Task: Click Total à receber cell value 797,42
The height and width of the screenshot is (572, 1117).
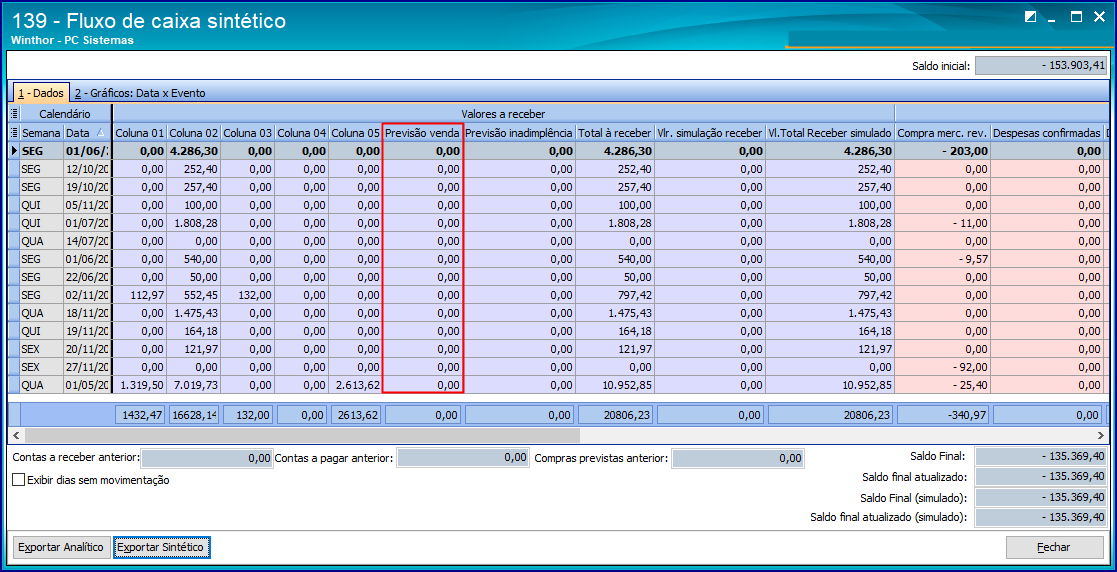Action: (615, 295)
